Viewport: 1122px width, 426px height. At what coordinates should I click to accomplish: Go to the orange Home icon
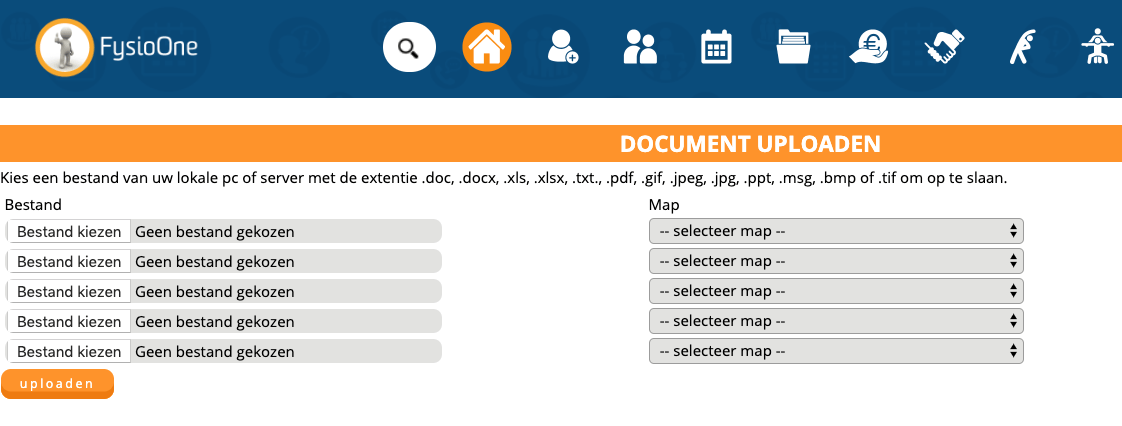pyautogui.click(x=487, y=48)
